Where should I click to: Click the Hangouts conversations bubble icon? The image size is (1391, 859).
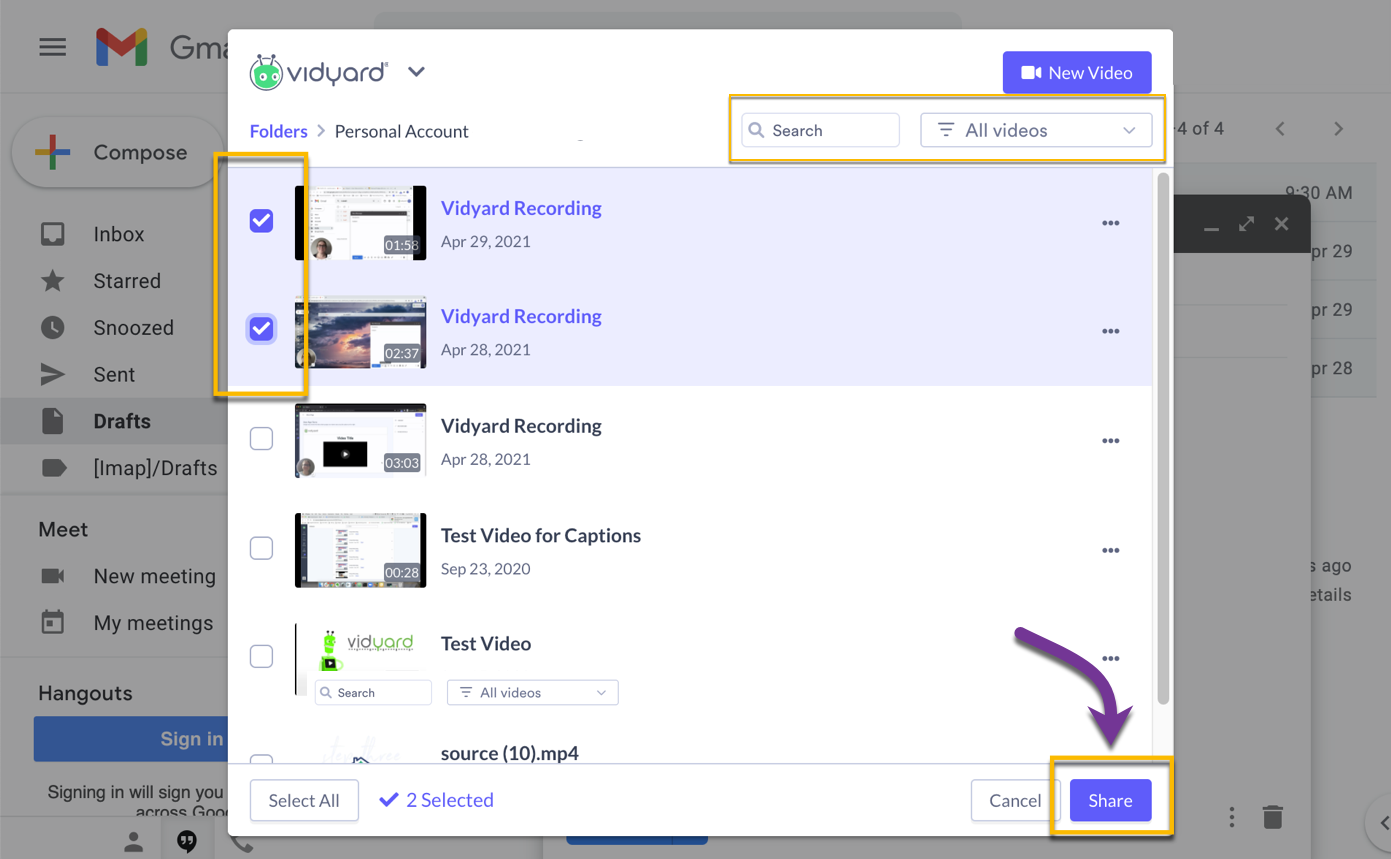[x=187, y=842]
